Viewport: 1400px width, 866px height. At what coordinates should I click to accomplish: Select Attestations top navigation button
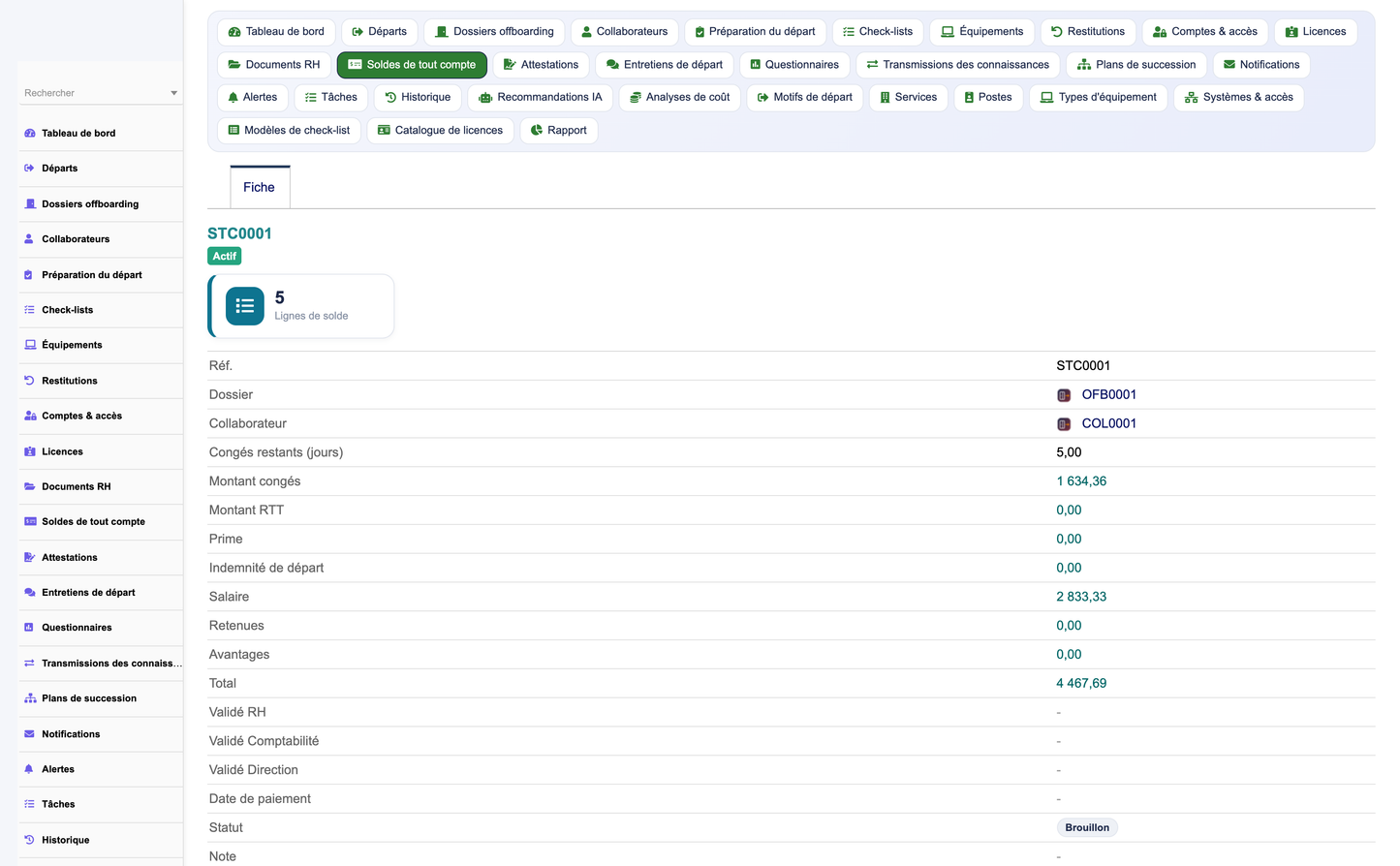pyautogui.click(x=542, y=65)
